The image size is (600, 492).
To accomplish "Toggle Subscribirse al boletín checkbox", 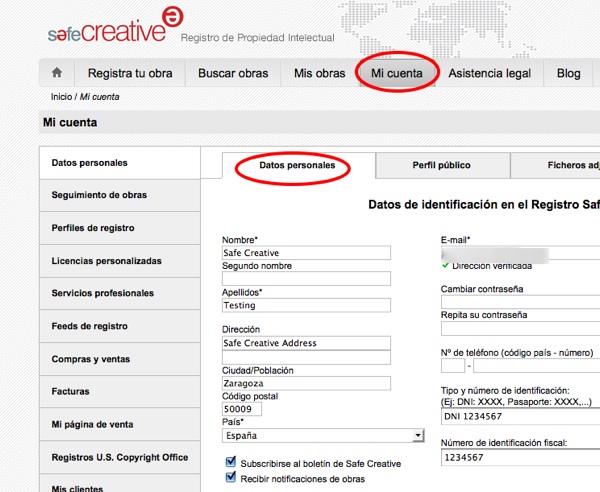I will (x=232, y=463).
